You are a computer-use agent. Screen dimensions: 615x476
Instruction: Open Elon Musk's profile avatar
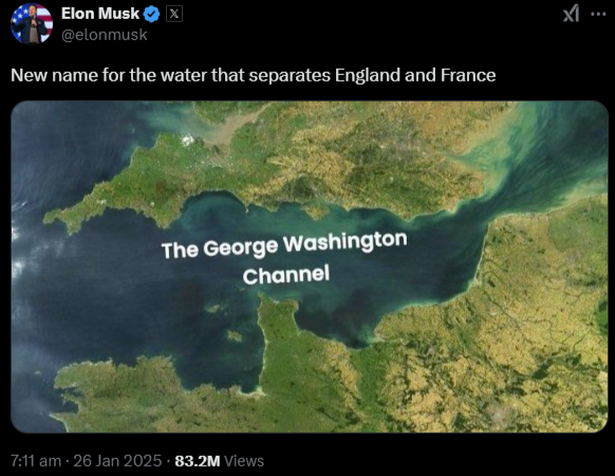pos(31,23)
